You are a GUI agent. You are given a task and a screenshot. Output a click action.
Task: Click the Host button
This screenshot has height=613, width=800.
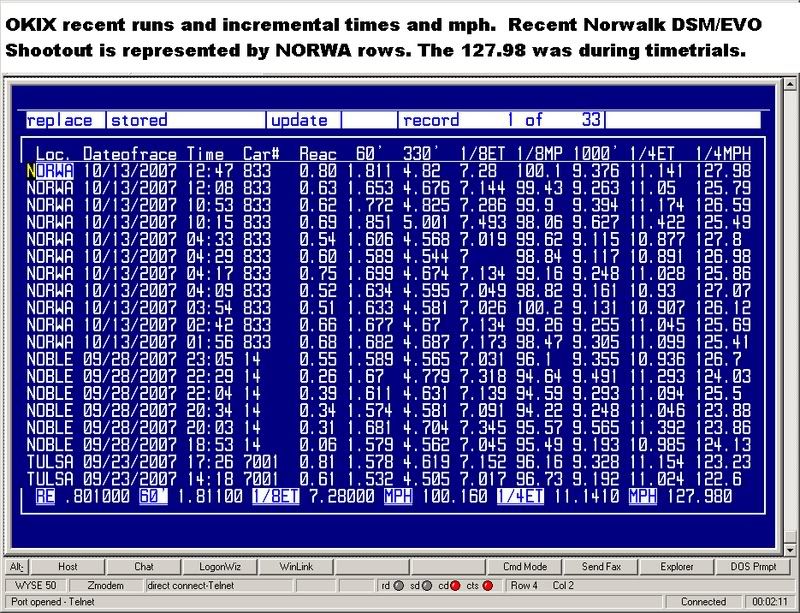pos(67,567)
